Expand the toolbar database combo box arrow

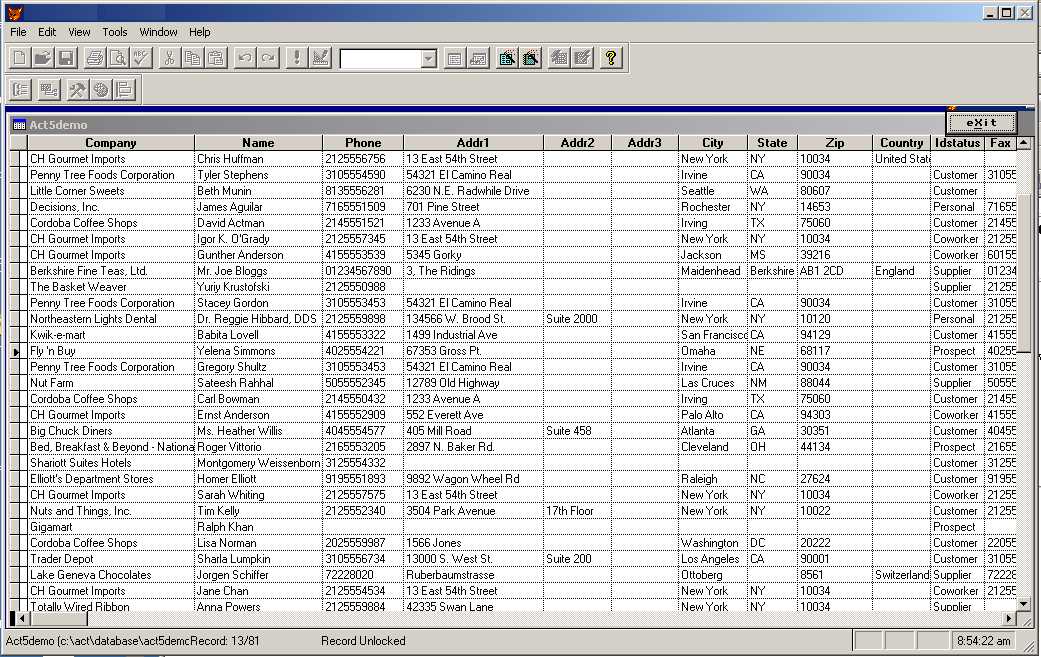428,59
